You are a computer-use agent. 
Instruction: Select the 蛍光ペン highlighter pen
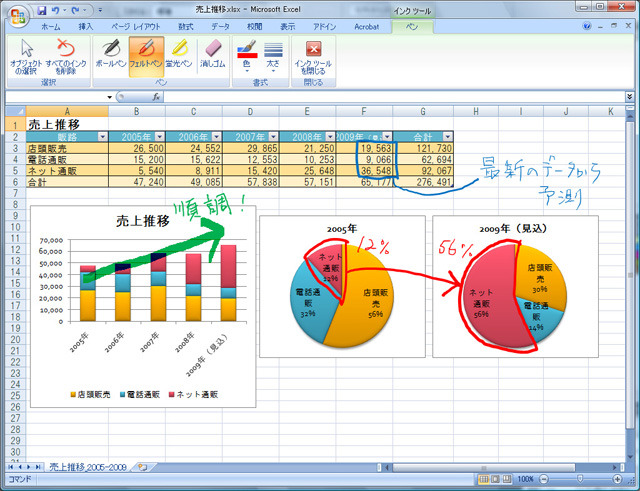[179, 57]
